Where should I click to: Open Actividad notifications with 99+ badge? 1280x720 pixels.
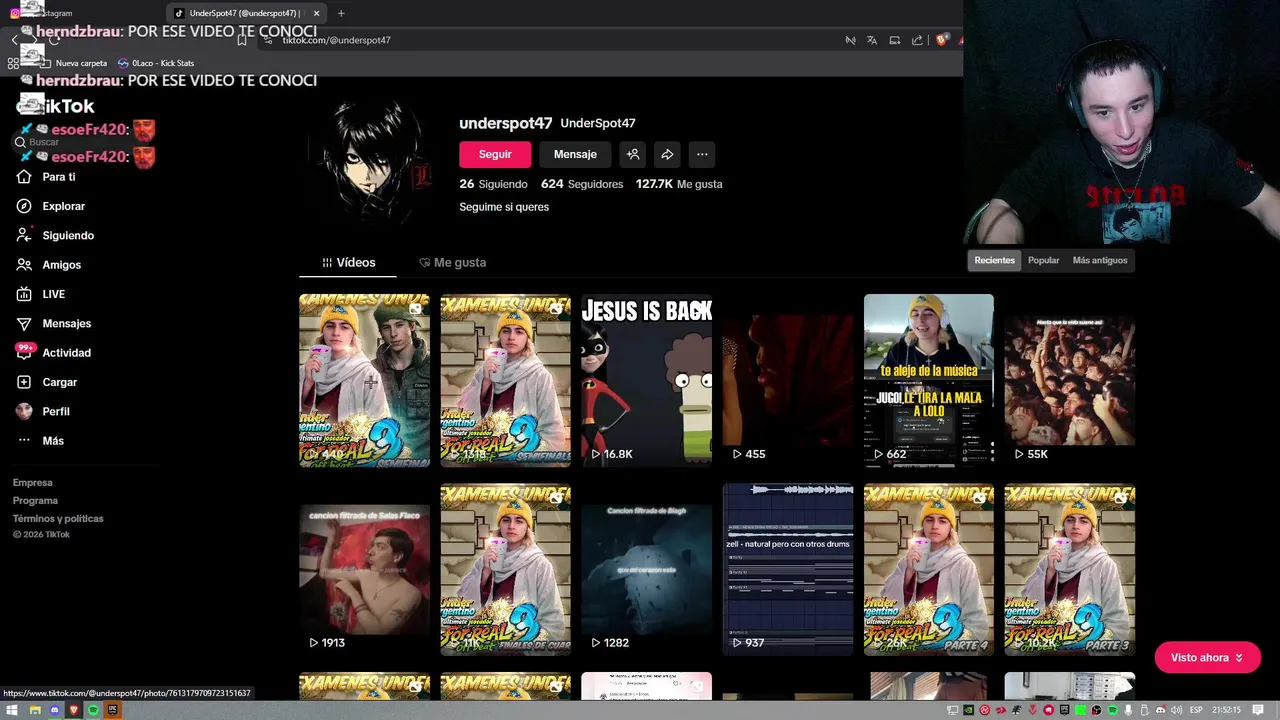coord(53,353)
